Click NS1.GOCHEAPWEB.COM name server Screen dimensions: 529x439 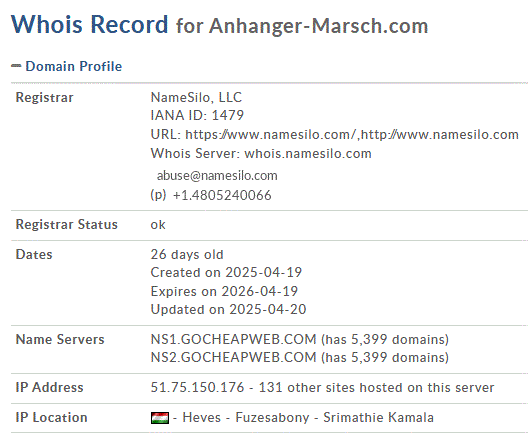point(233,339)
